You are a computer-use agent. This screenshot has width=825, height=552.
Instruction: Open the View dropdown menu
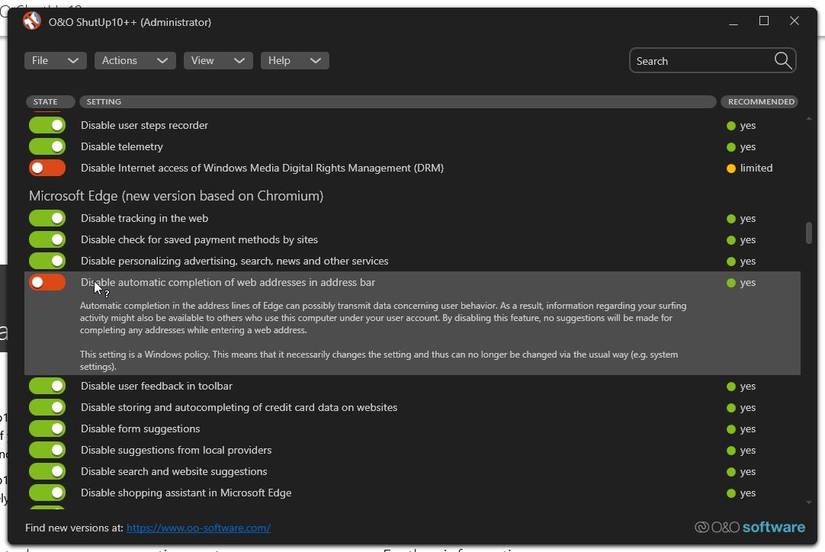pos(218,61)
